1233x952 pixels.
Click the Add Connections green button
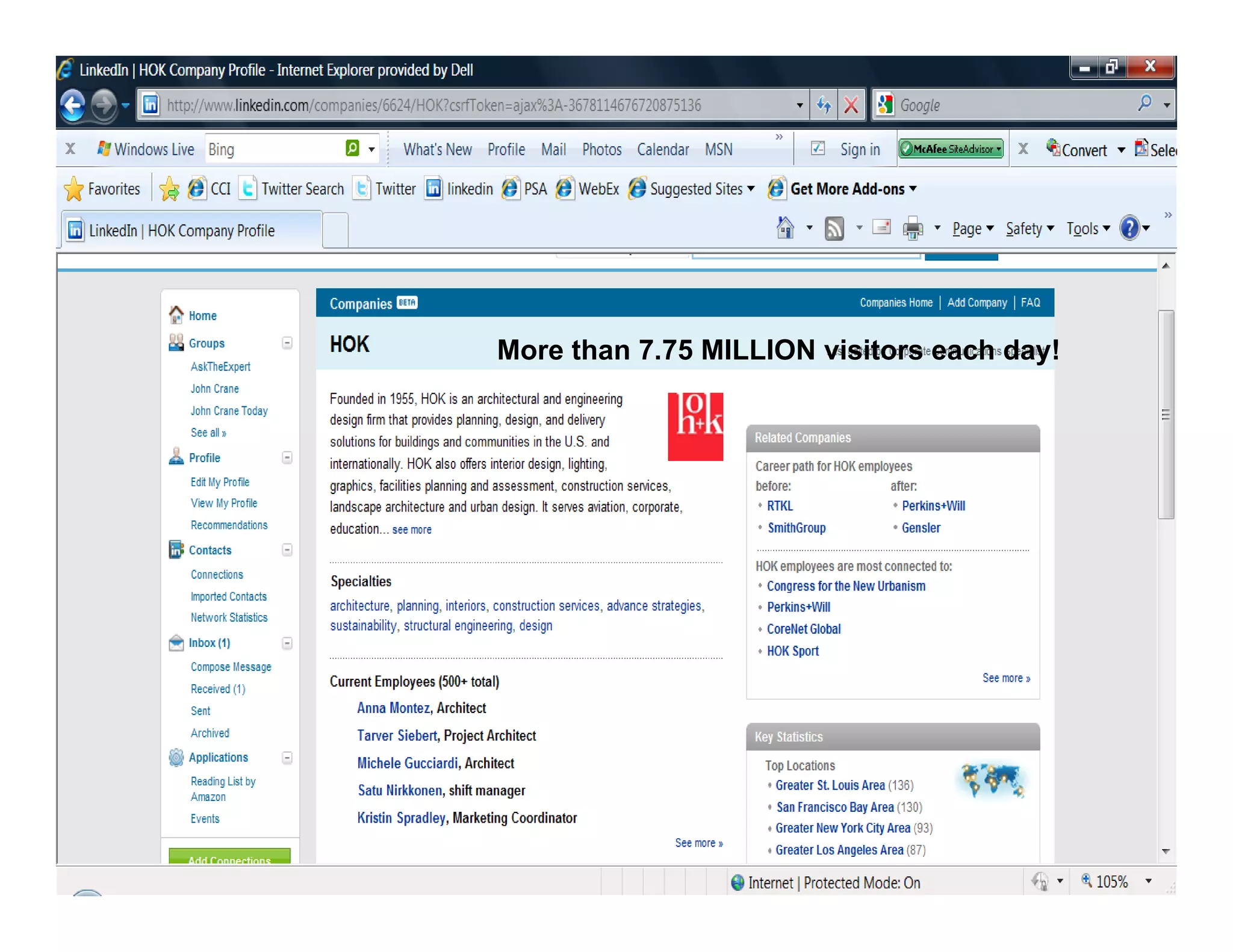tap(229, 857)
